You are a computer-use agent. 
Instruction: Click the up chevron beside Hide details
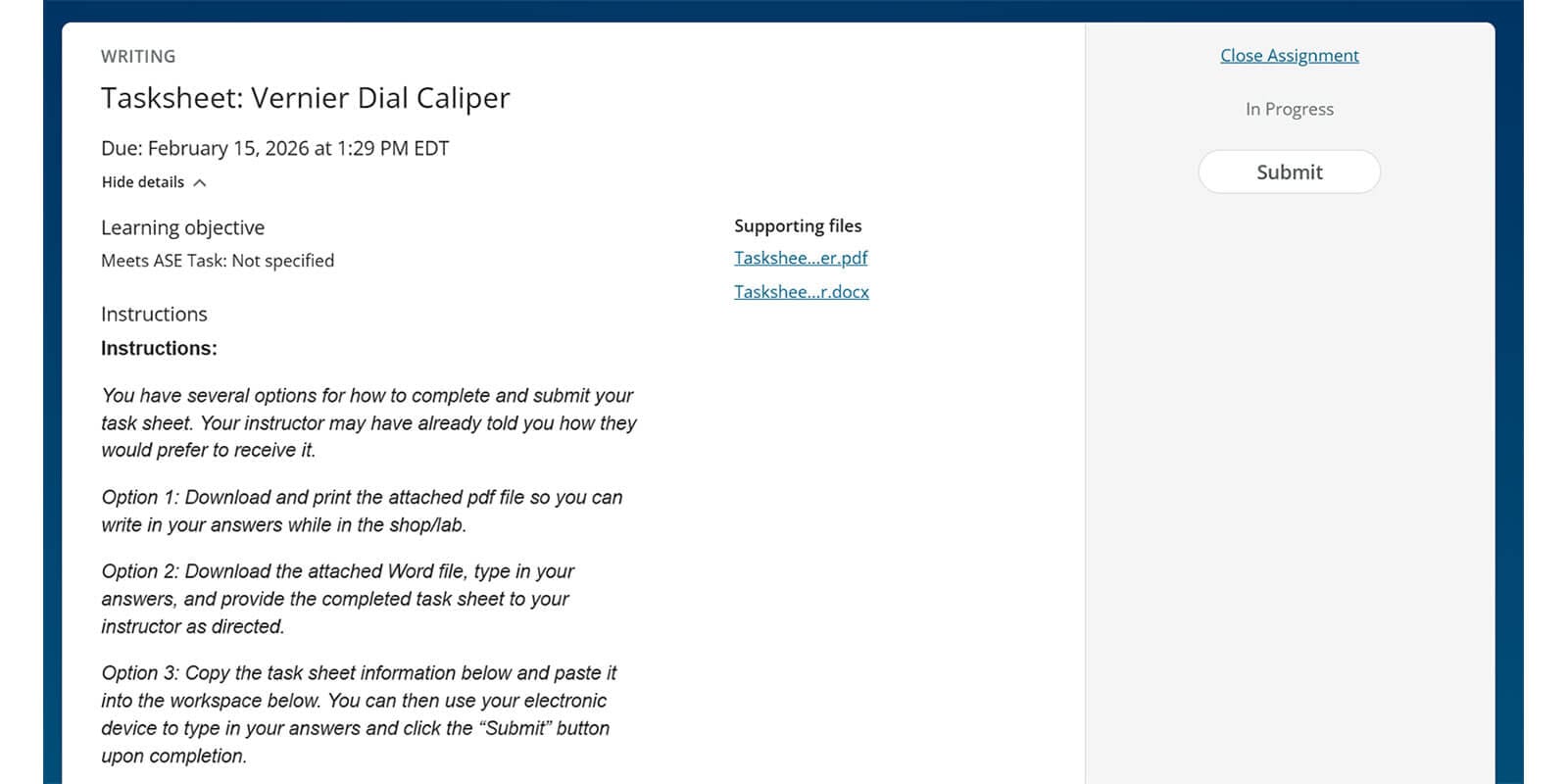[200, 183]
